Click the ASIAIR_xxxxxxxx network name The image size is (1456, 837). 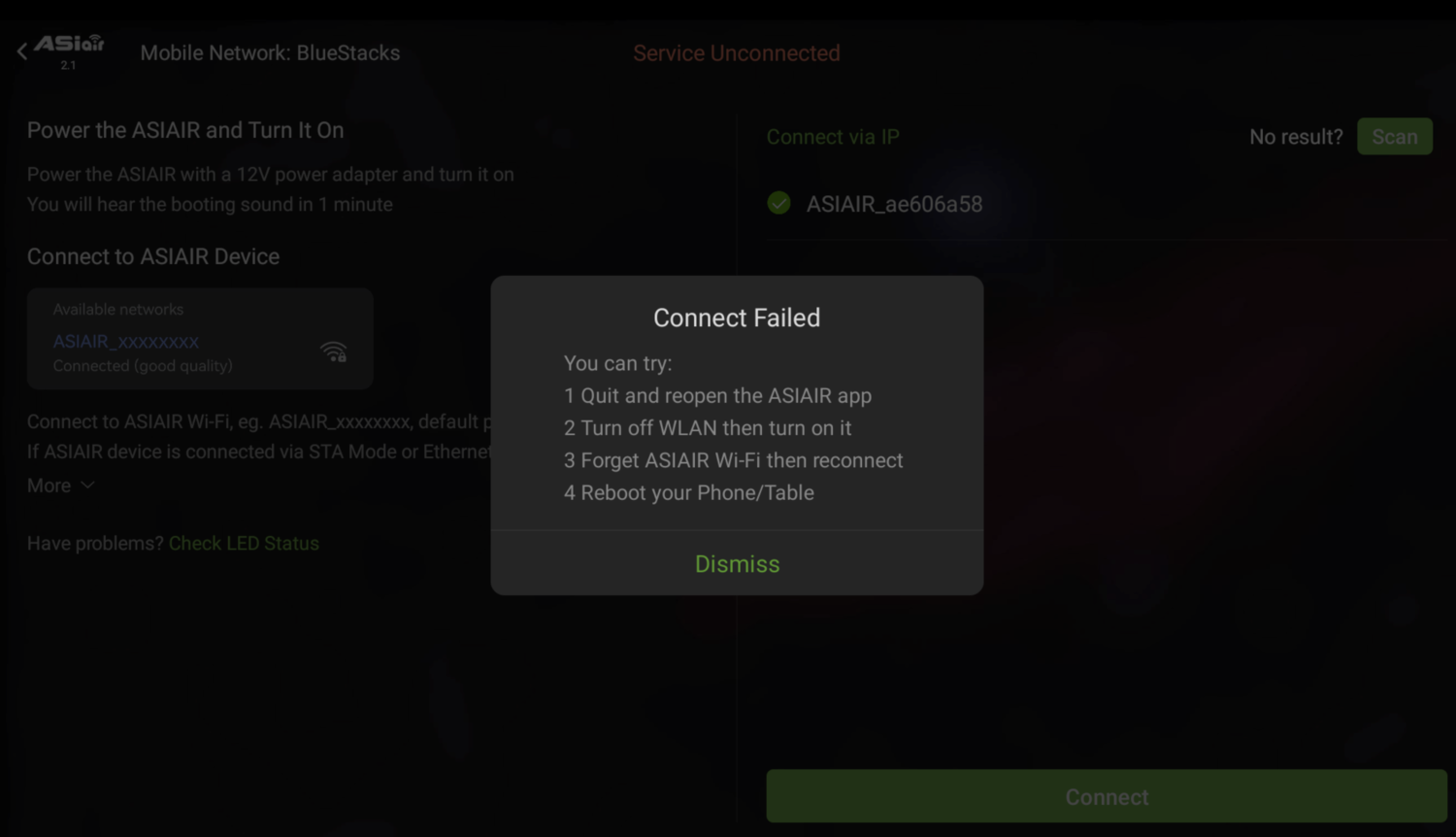pos(126,342)
